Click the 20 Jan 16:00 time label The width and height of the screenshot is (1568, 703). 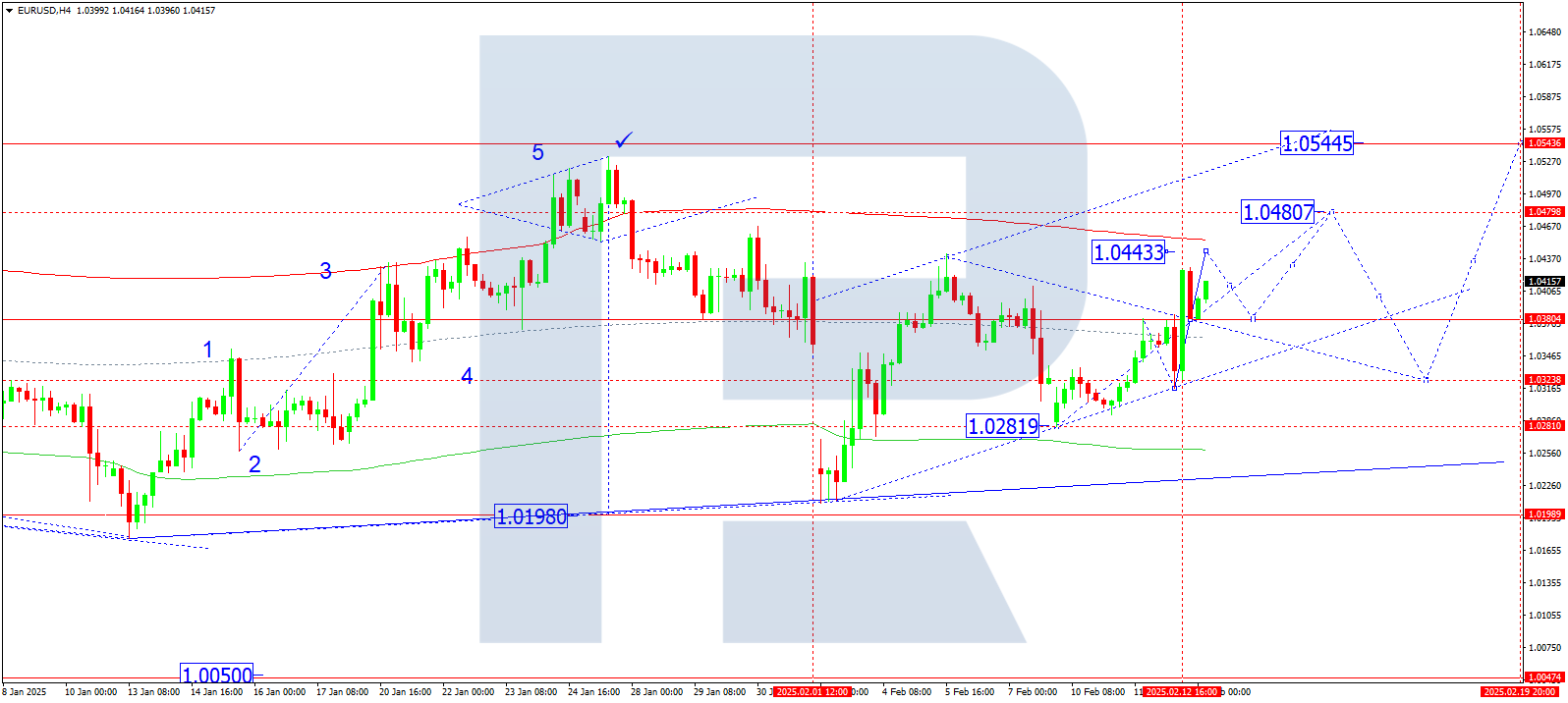pos(405,692)
